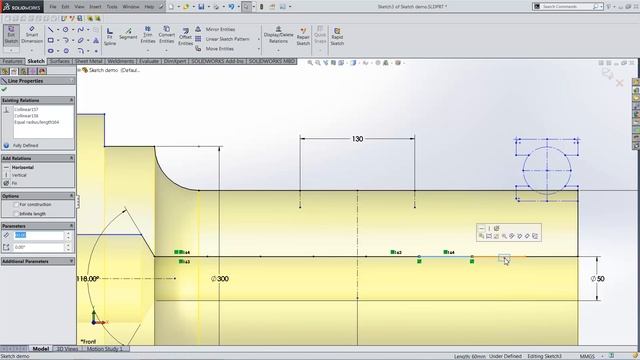
Task: Switch to the SOLIDWORKS Add-Ins tab
Action: pos(218,61)
